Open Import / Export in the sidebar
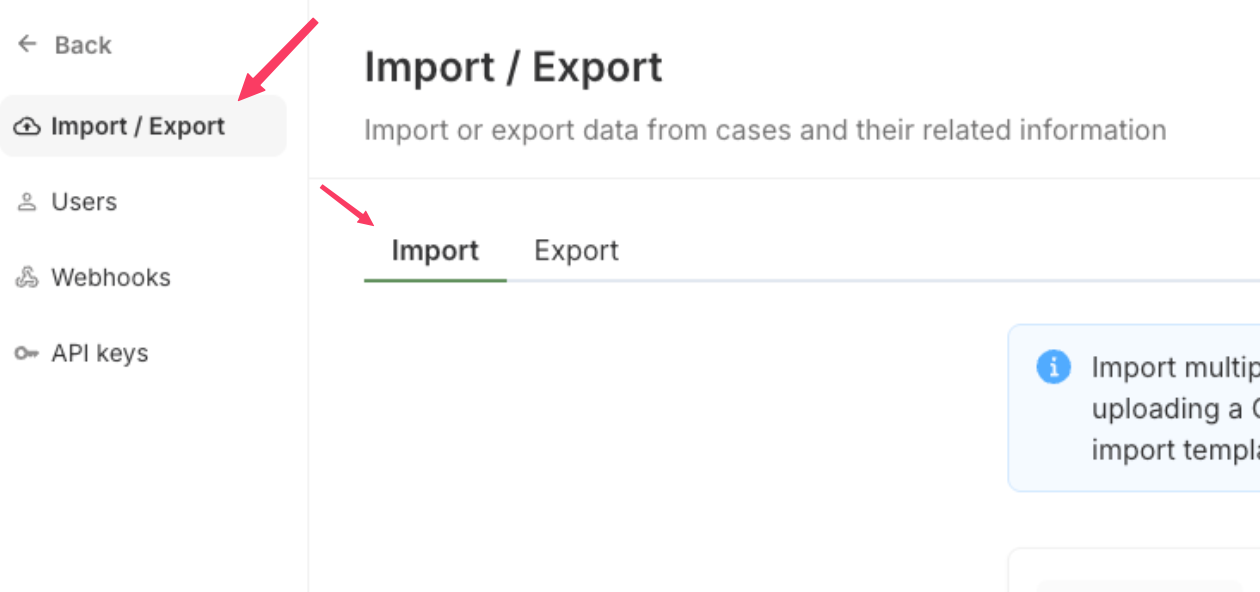Image resolution: width=1260 pixels, height=592 pixels. coord(138,126)
